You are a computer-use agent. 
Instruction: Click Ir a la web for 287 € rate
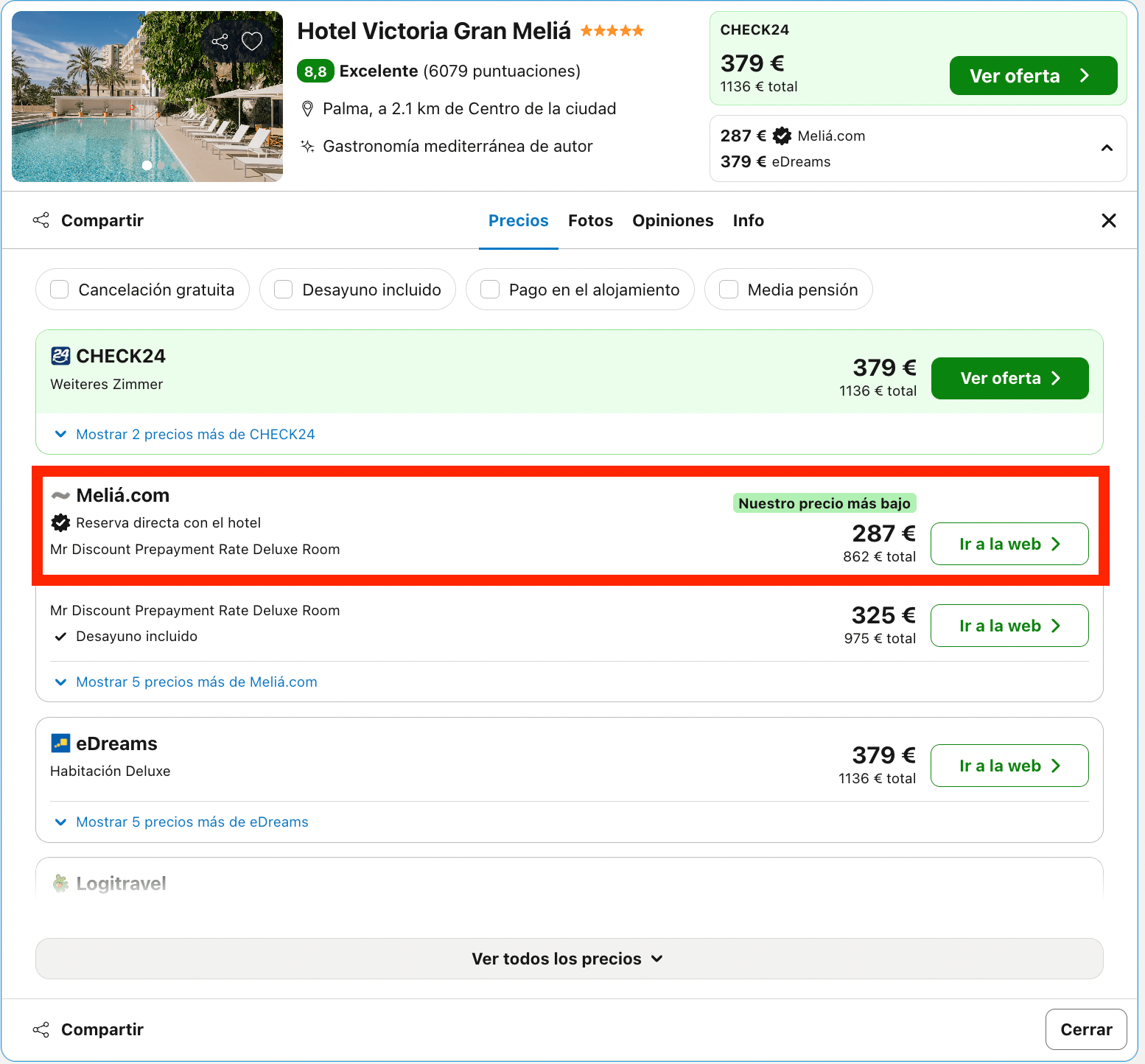[1009, 544]
